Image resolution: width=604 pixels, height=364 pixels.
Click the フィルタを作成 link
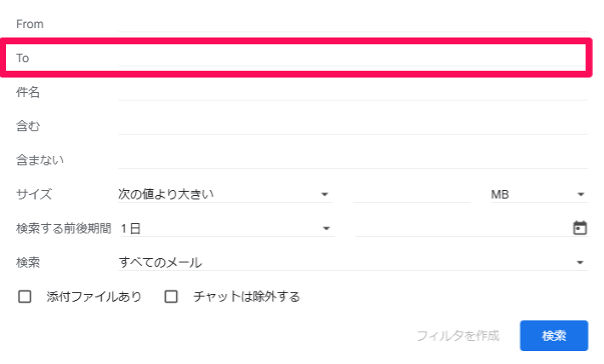click(458, 336)
